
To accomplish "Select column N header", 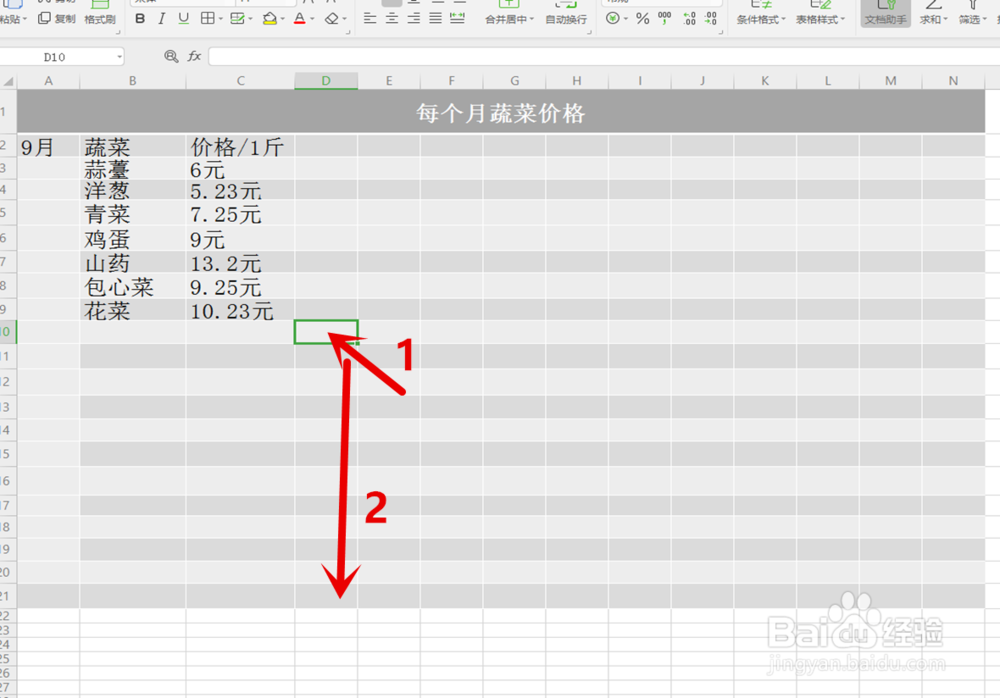I will coord(953,81).
